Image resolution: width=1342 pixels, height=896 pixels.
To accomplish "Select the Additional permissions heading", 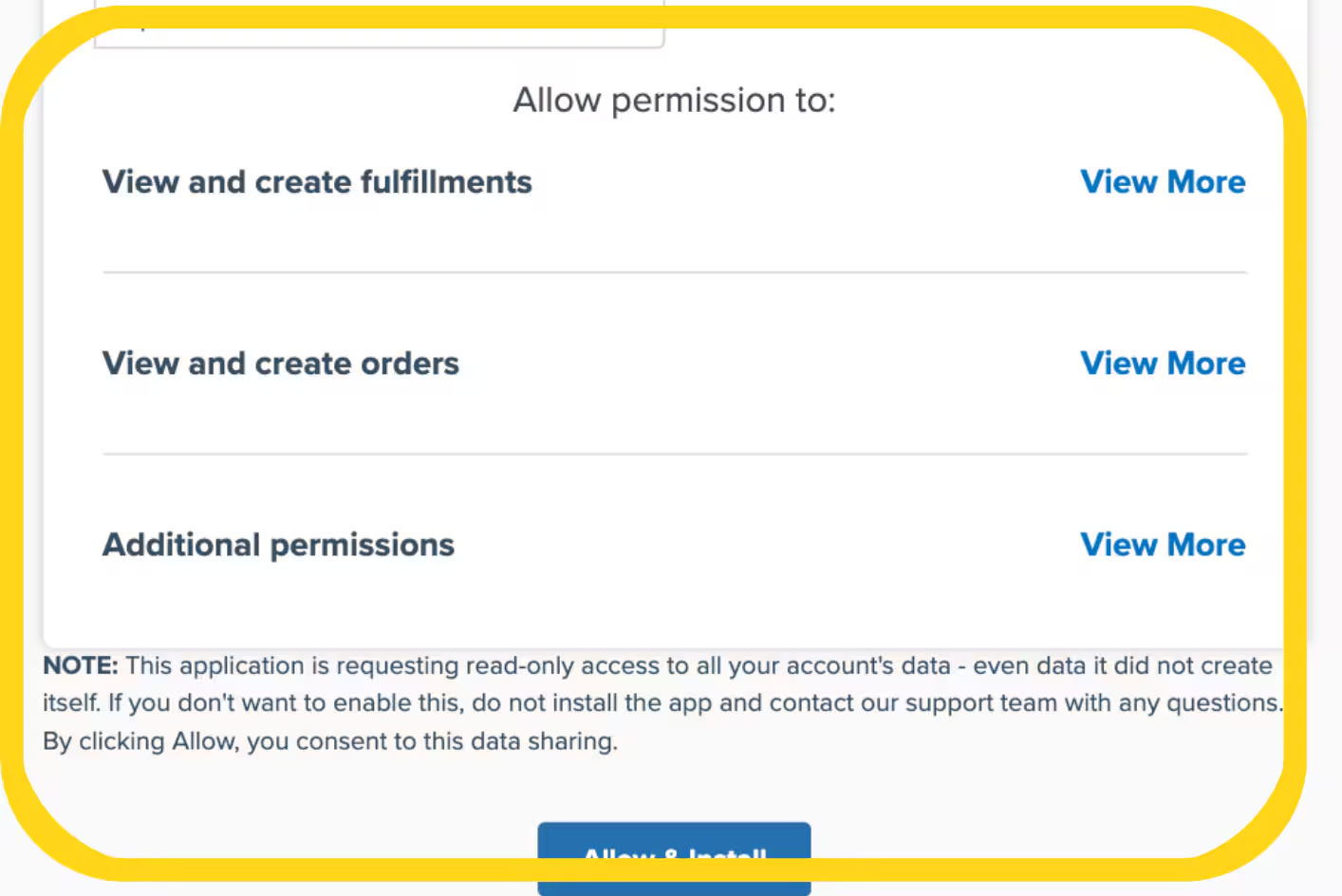I will coord(277,544).
